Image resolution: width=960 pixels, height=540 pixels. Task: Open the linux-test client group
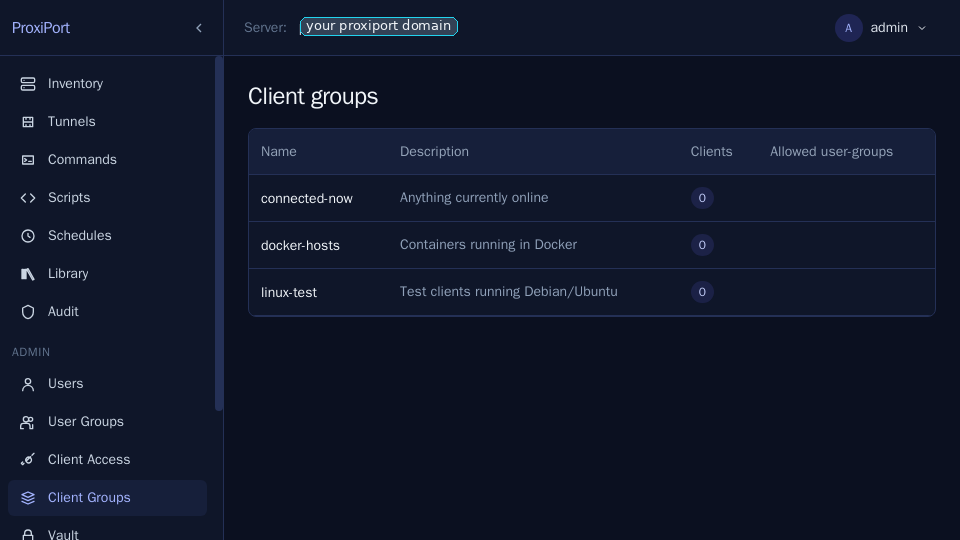point(289,293)
